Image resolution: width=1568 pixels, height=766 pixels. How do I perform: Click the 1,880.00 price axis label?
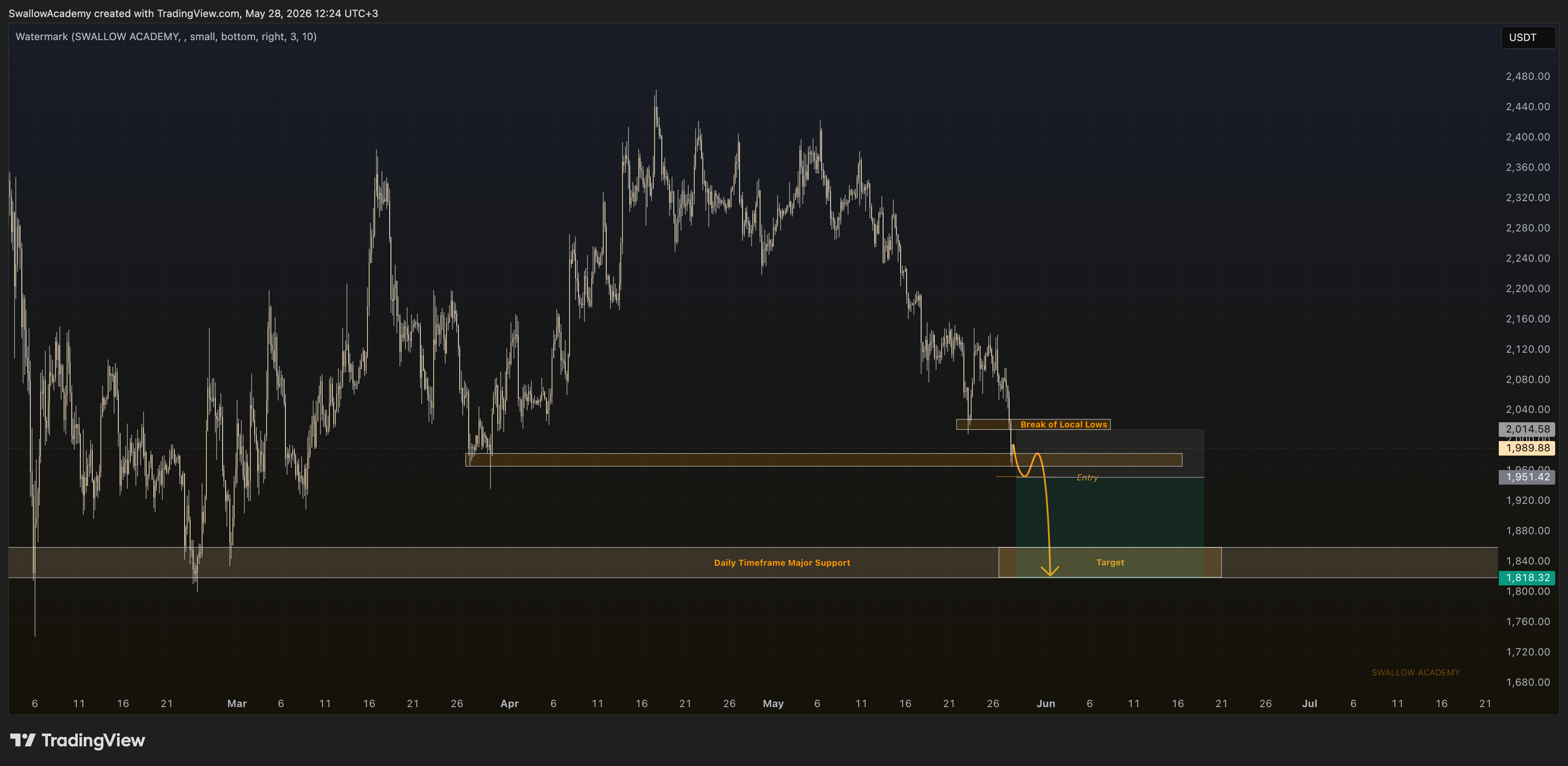1528,531
